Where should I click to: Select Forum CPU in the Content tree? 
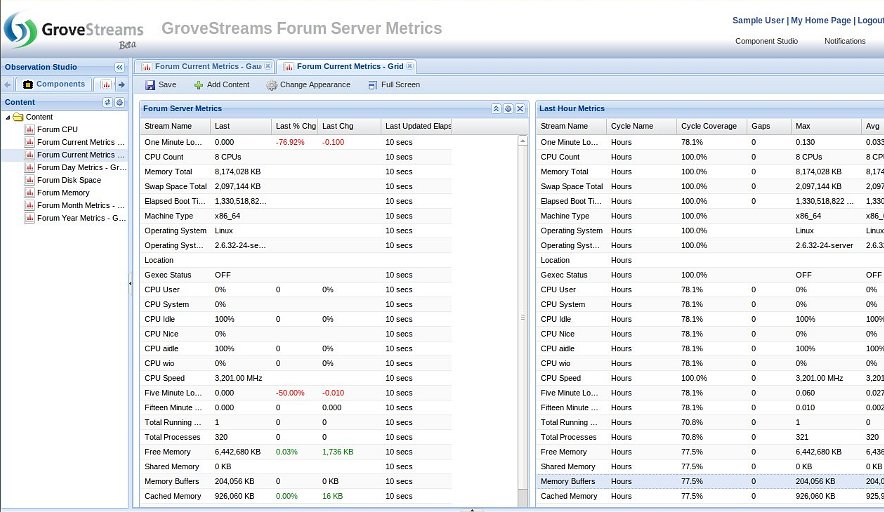pyautogui.click(x=56, y=129)
